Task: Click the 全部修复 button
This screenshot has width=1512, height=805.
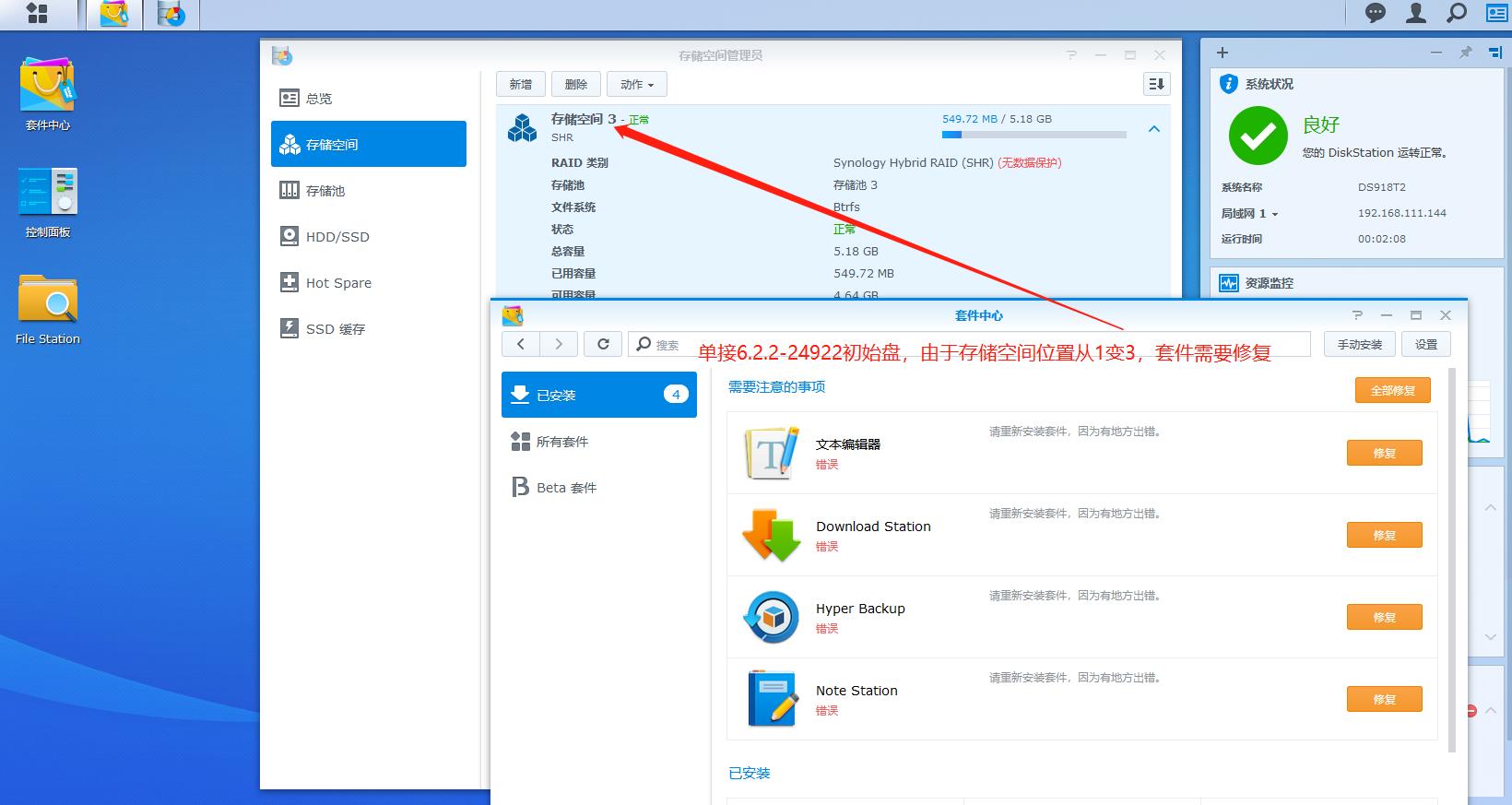Action: 1392,390
